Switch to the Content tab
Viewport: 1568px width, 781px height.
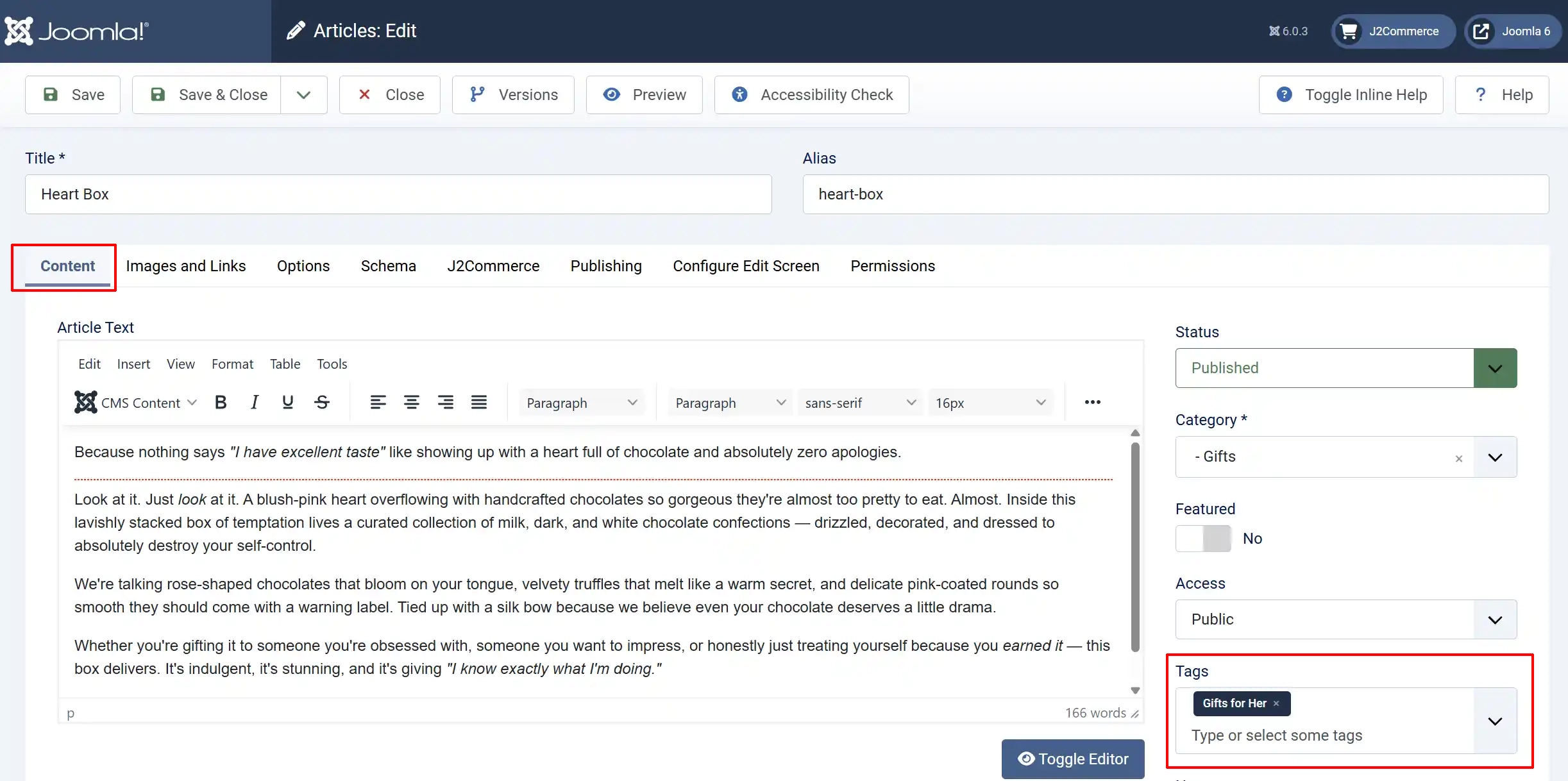pos(67,266)
